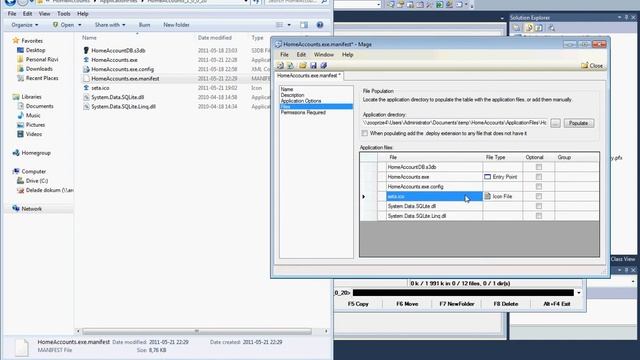Click the Close button on Mage toolbar

point(592,65)
